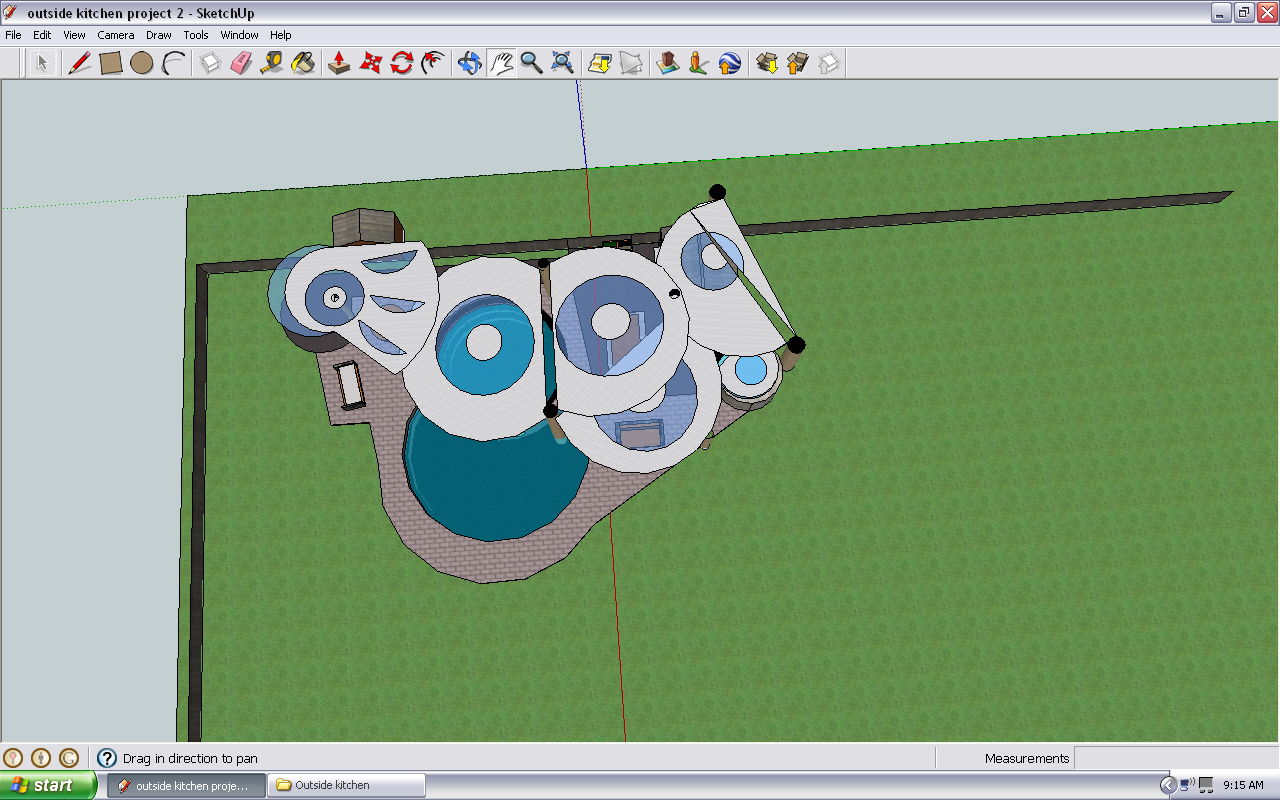
Task: Select the Line pencil tool
Action: pos(79,63)
